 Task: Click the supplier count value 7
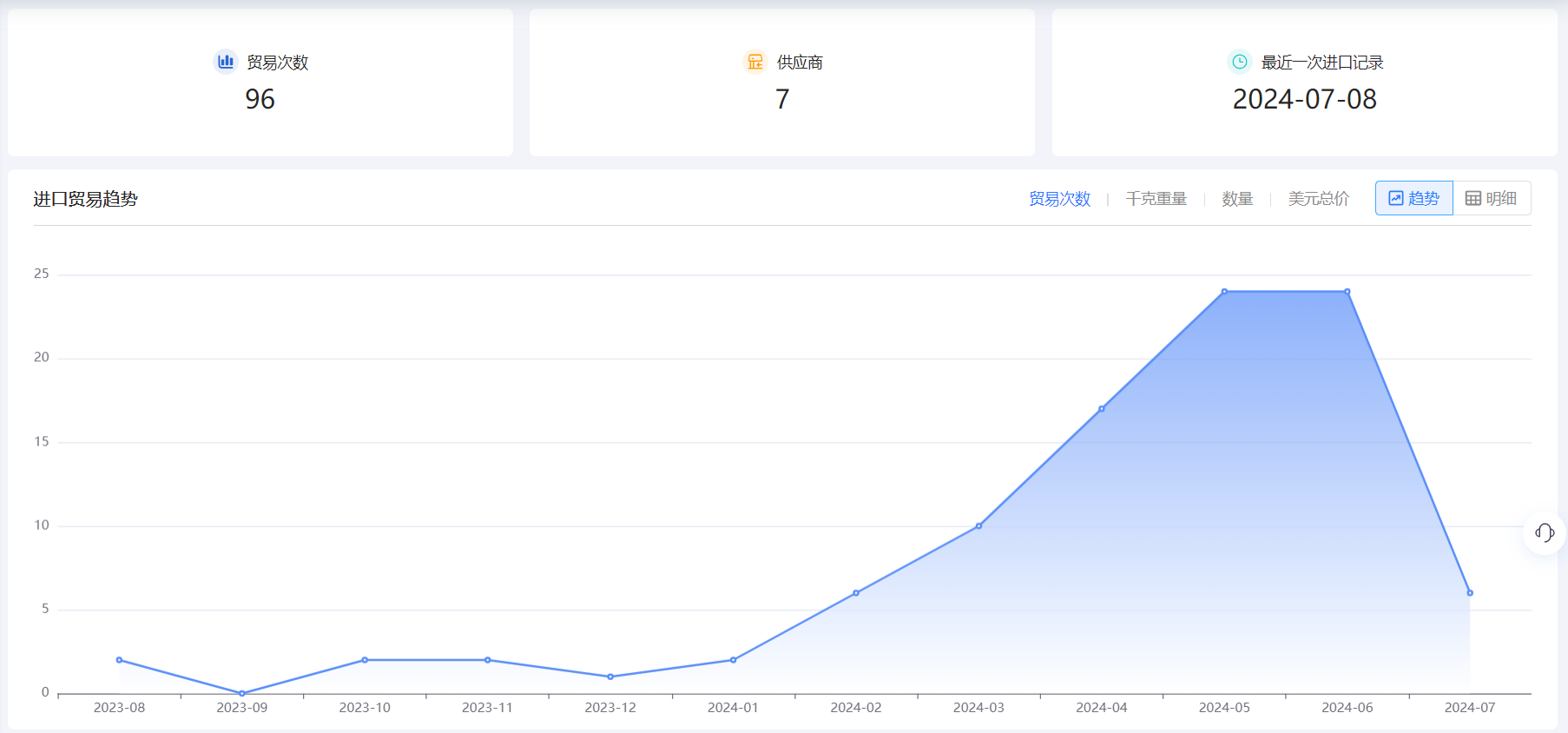[x=782, y=100]
